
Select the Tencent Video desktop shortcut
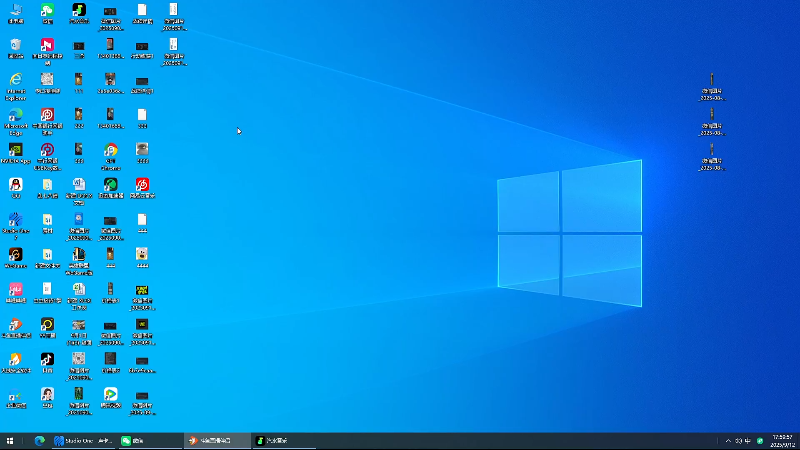(x=111, y=397)
